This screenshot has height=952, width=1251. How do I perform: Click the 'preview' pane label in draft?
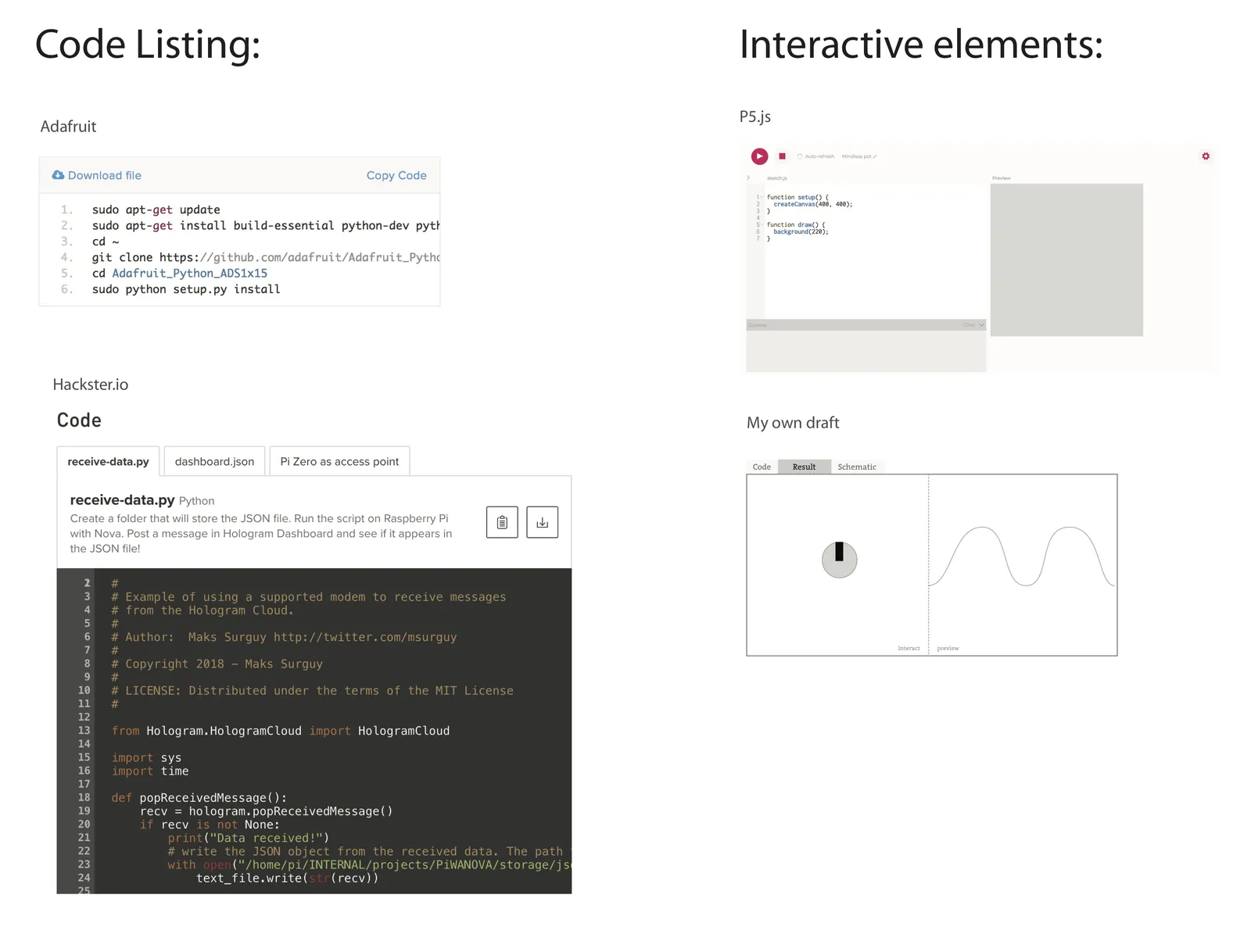coord(948,648)
